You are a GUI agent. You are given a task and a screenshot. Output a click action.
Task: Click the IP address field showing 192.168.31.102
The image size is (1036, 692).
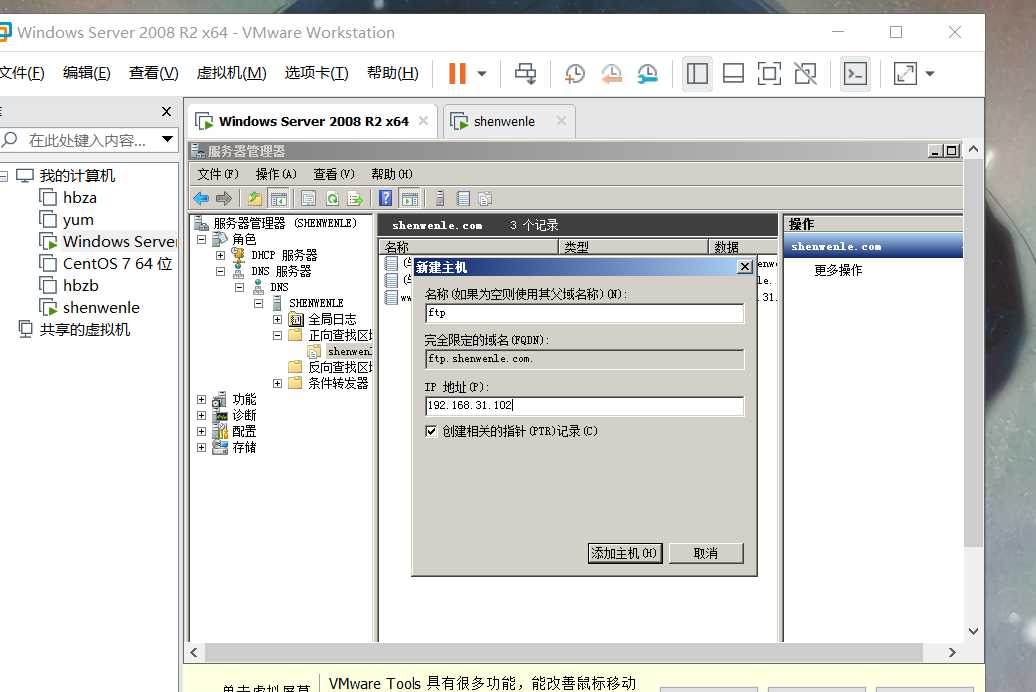click(585, 406)
